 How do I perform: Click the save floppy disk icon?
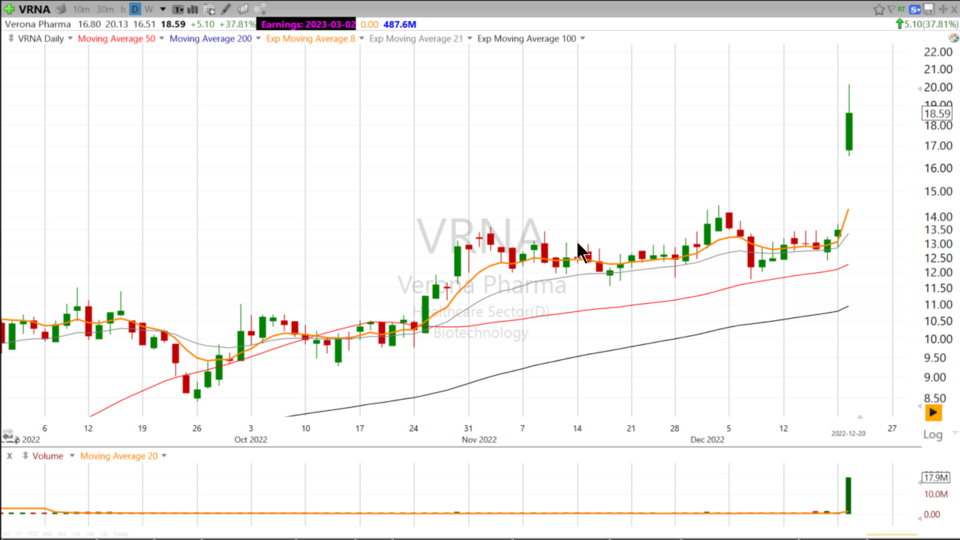click(x=929, y=9)
